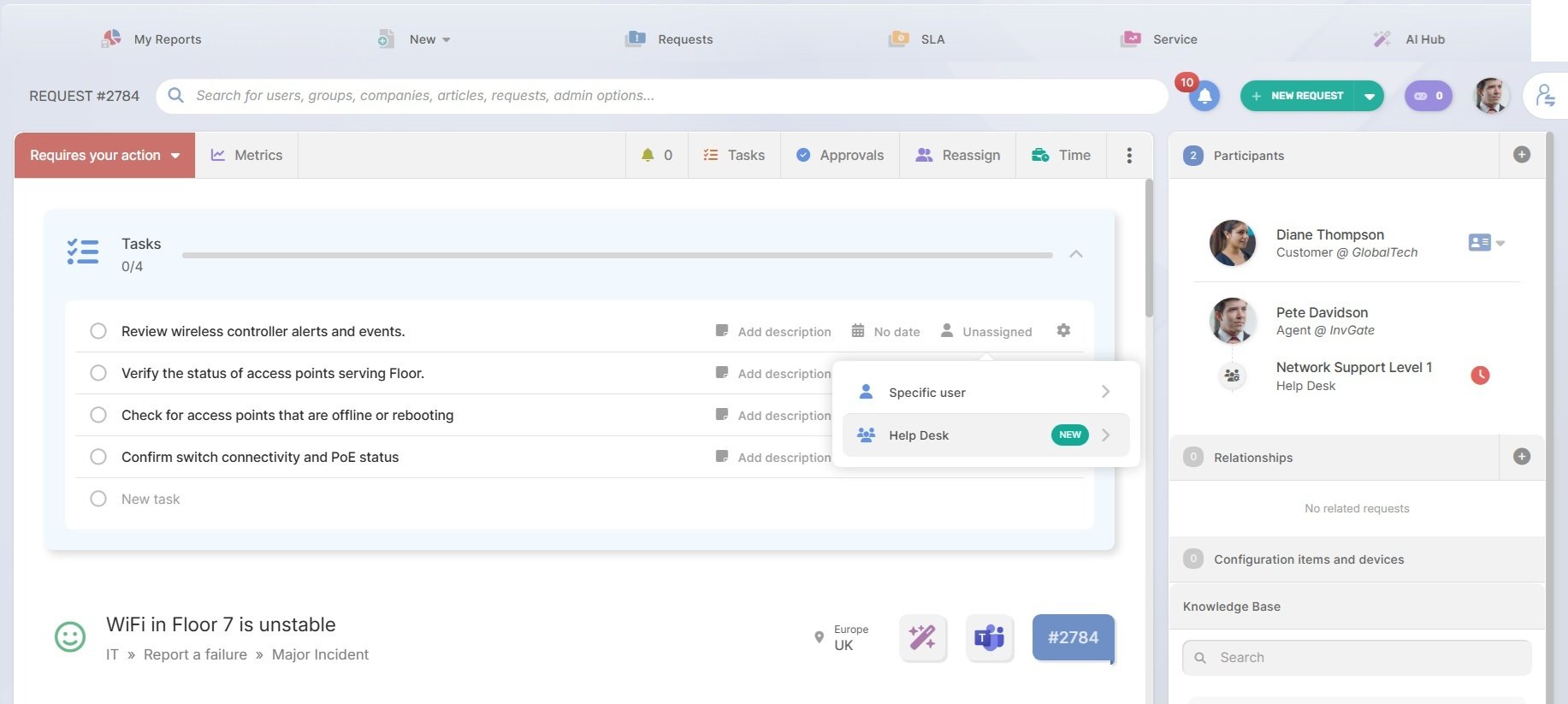Open SLA in top navigation
Viewport: 1568px width, 704px height.
tap(917, 39)
